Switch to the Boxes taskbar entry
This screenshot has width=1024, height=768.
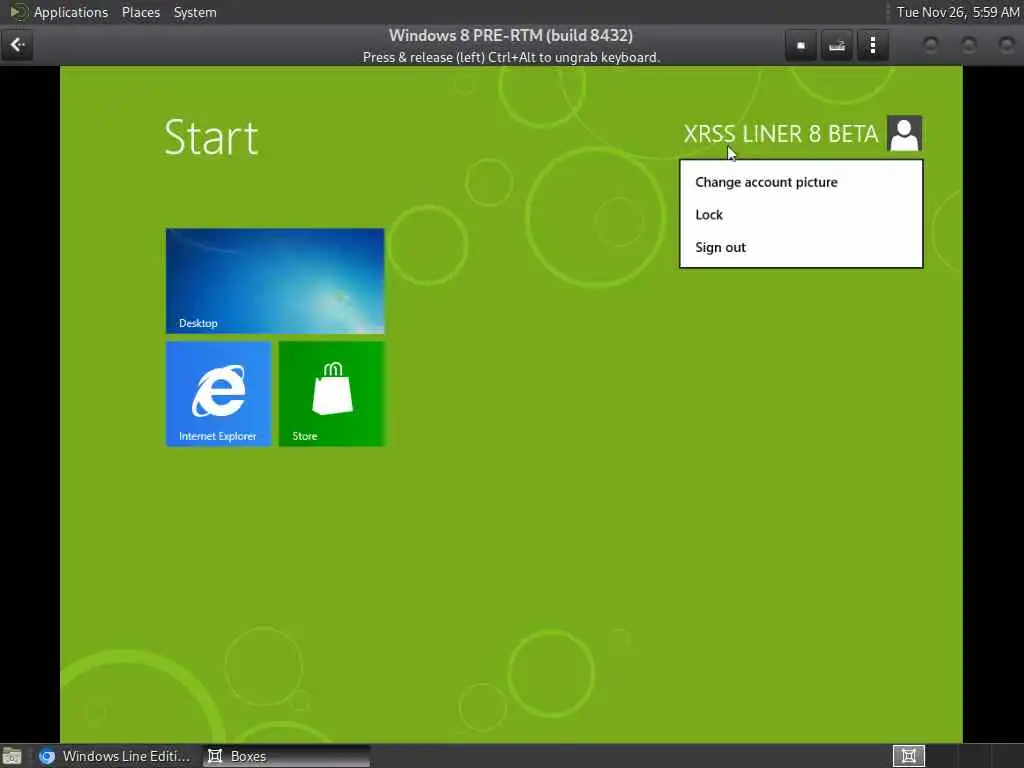coord(286,756)
